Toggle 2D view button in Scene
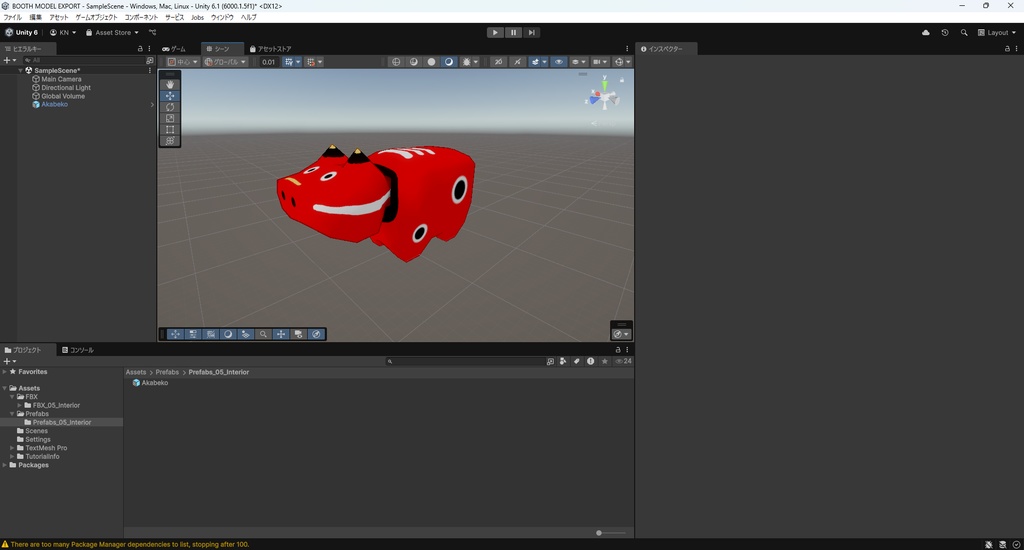Viewport: 1024px width, 550px height. click(498, 61)
